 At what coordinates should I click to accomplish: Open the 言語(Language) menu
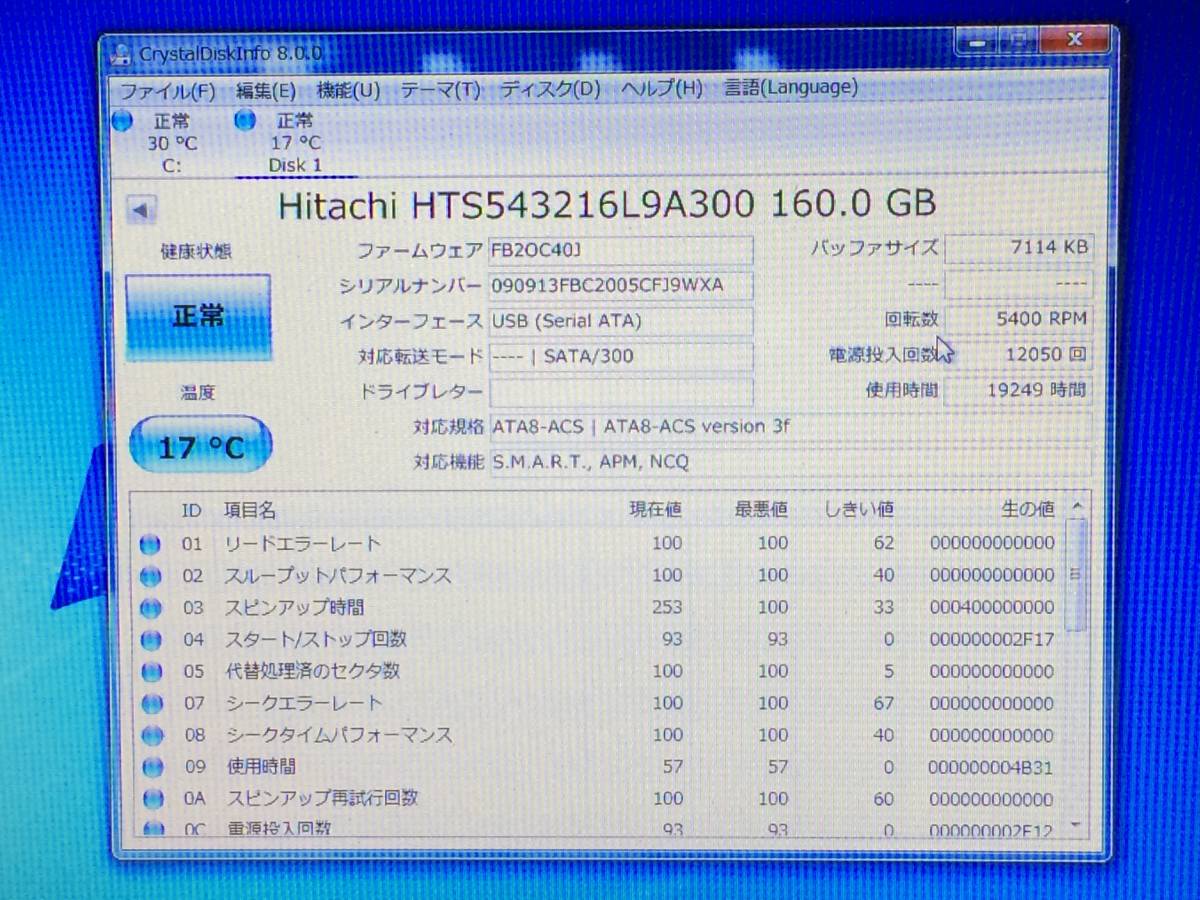pyautogui.click(x=790, y=87)
